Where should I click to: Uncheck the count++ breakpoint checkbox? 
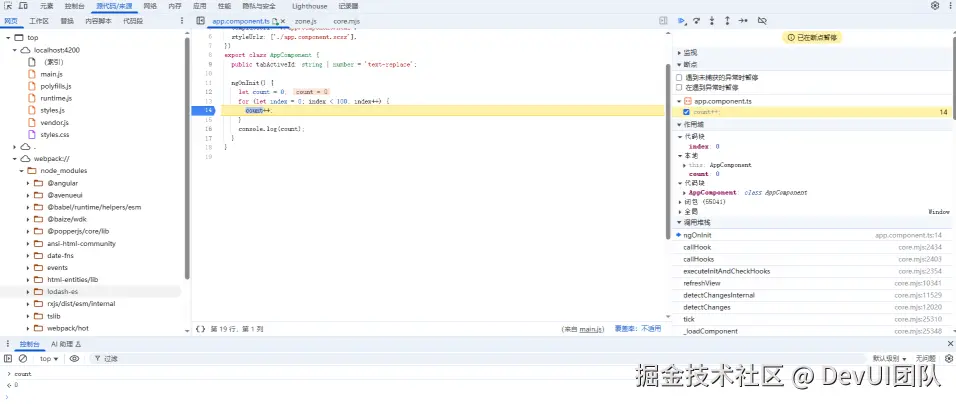pos(687,112)
